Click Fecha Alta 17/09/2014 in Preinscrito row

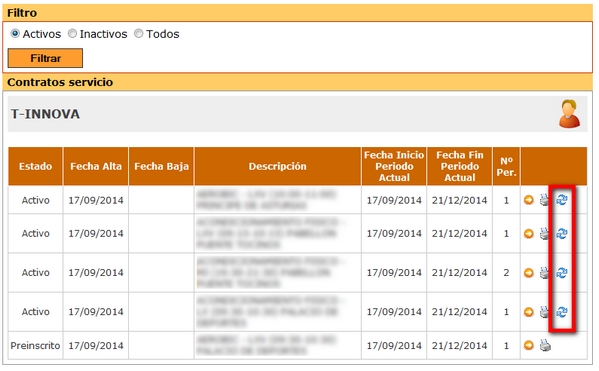(96, 345)
